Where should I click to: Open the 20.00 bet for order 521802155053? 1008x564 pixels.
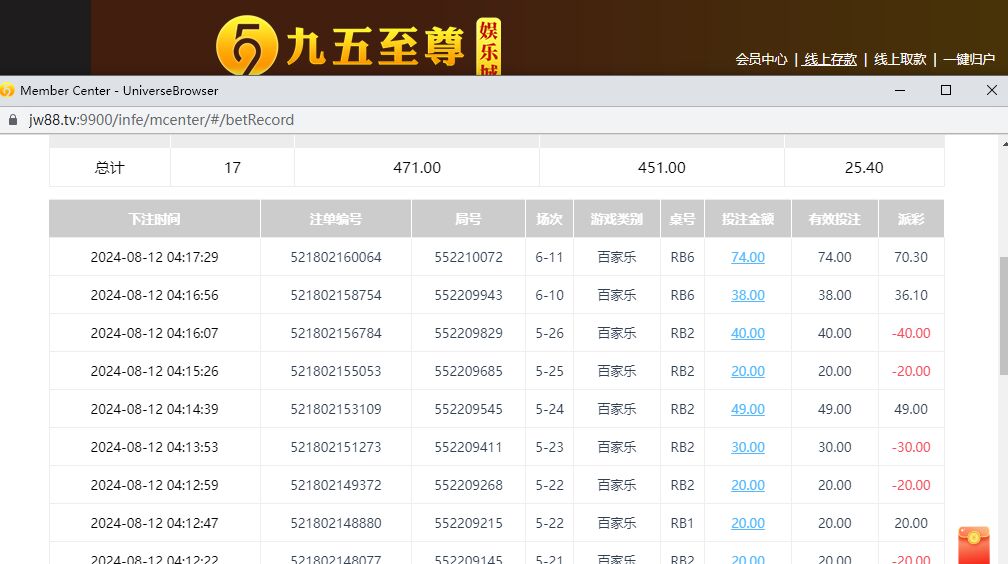click(748, 371)
